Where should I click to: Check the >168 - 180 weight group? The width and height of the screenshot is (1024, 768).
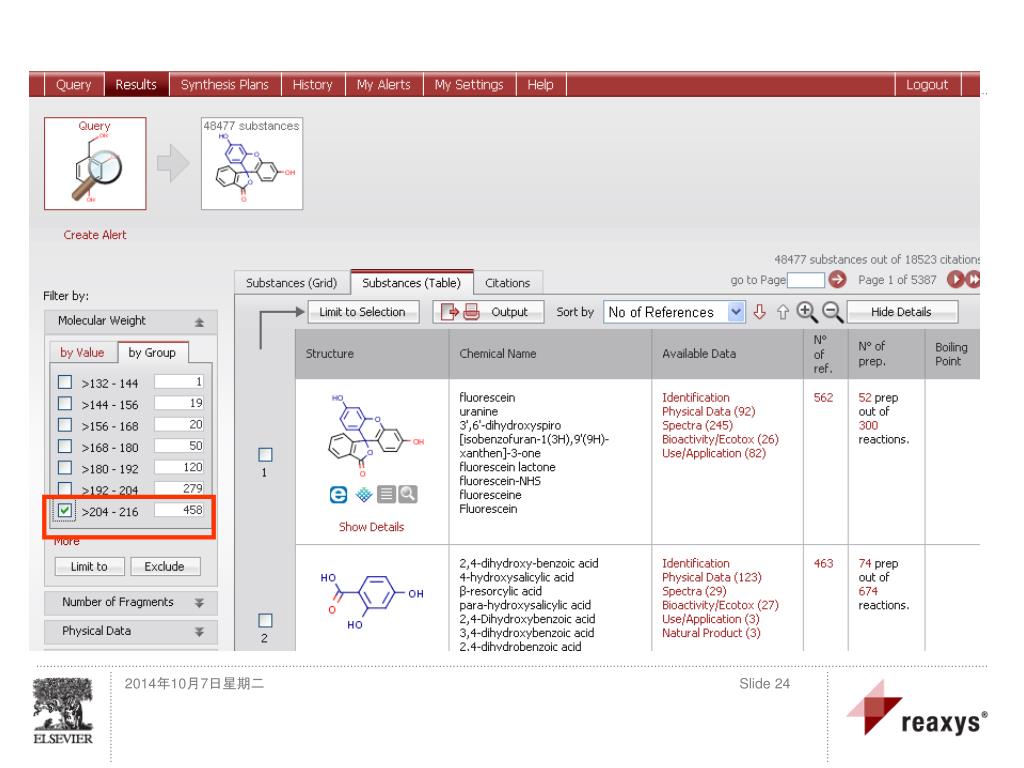point(65,447)
